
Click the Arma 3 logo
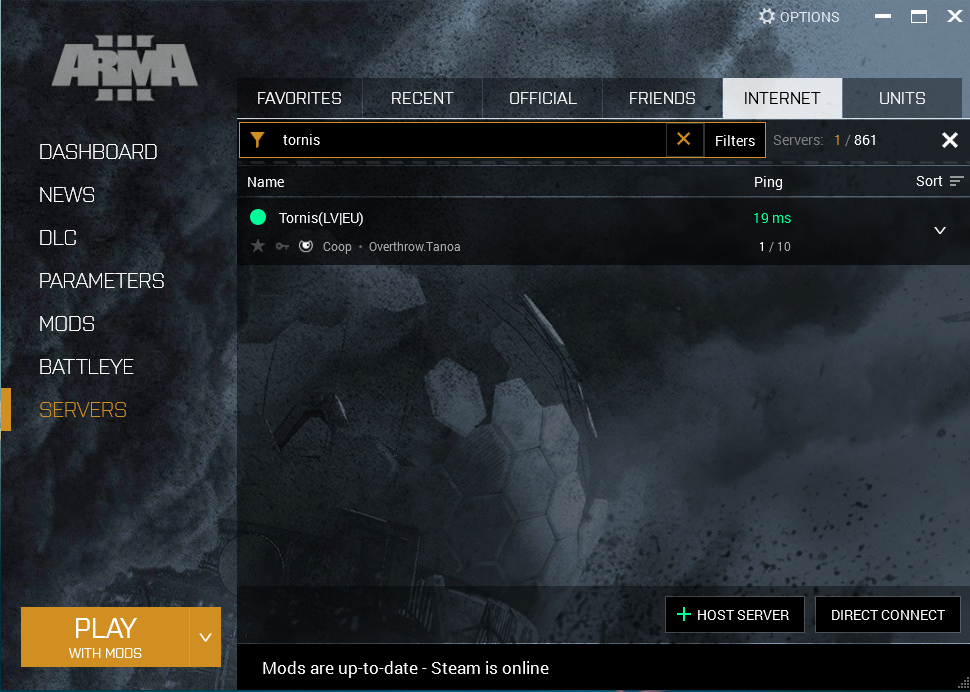tap(125, 70)
